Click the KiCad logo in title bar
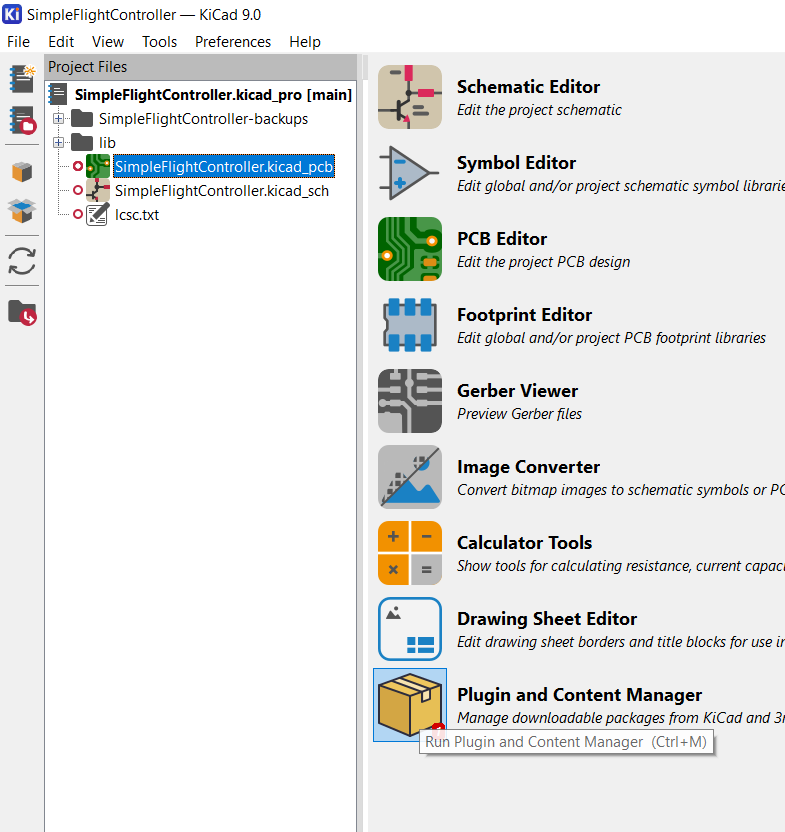Viewport: 785px width, 832px height. tap(12, 14)
